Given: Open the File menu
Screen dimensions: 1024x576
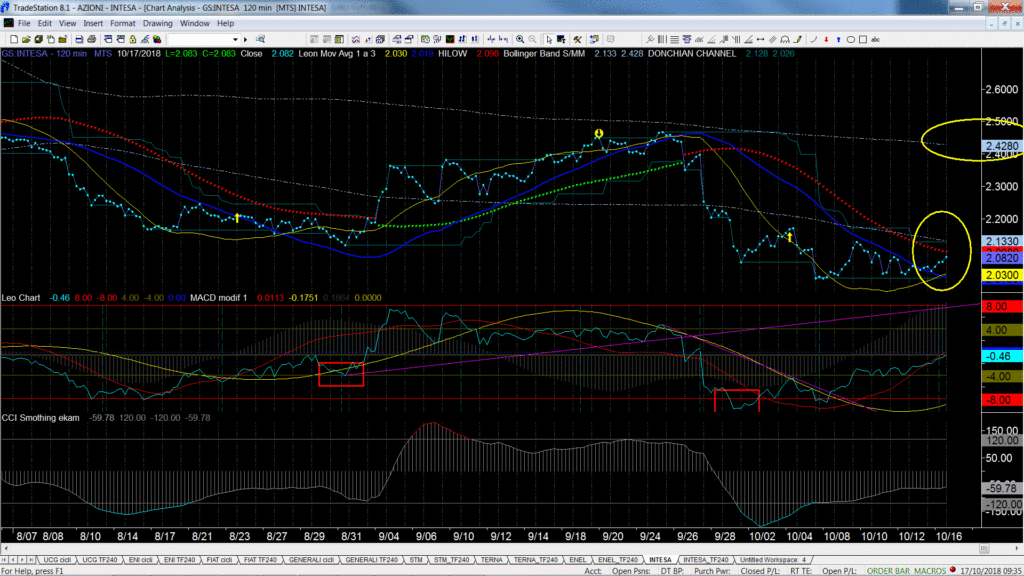Looking at the screenshot, I should click(24, 24).
